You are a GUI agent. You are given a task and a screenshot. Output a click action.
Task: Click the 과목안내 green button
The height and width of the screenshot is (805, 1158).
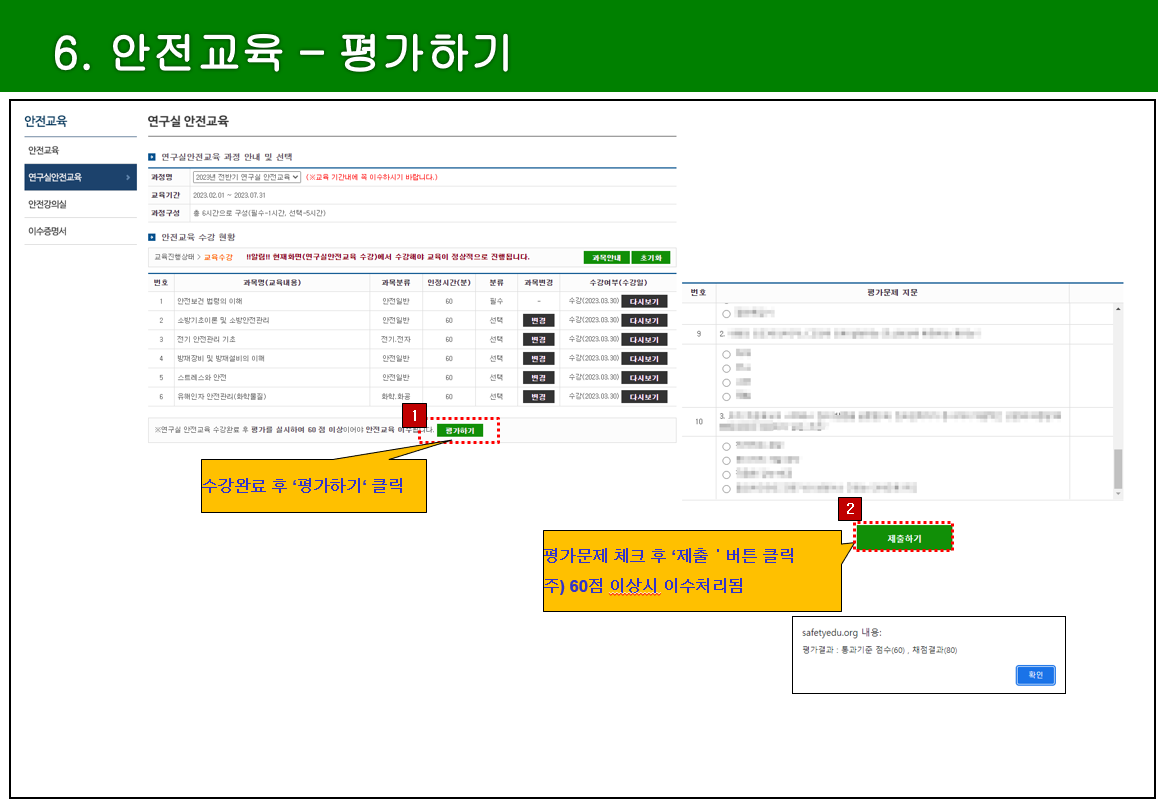pyautogui.click(x=606, y=258)
